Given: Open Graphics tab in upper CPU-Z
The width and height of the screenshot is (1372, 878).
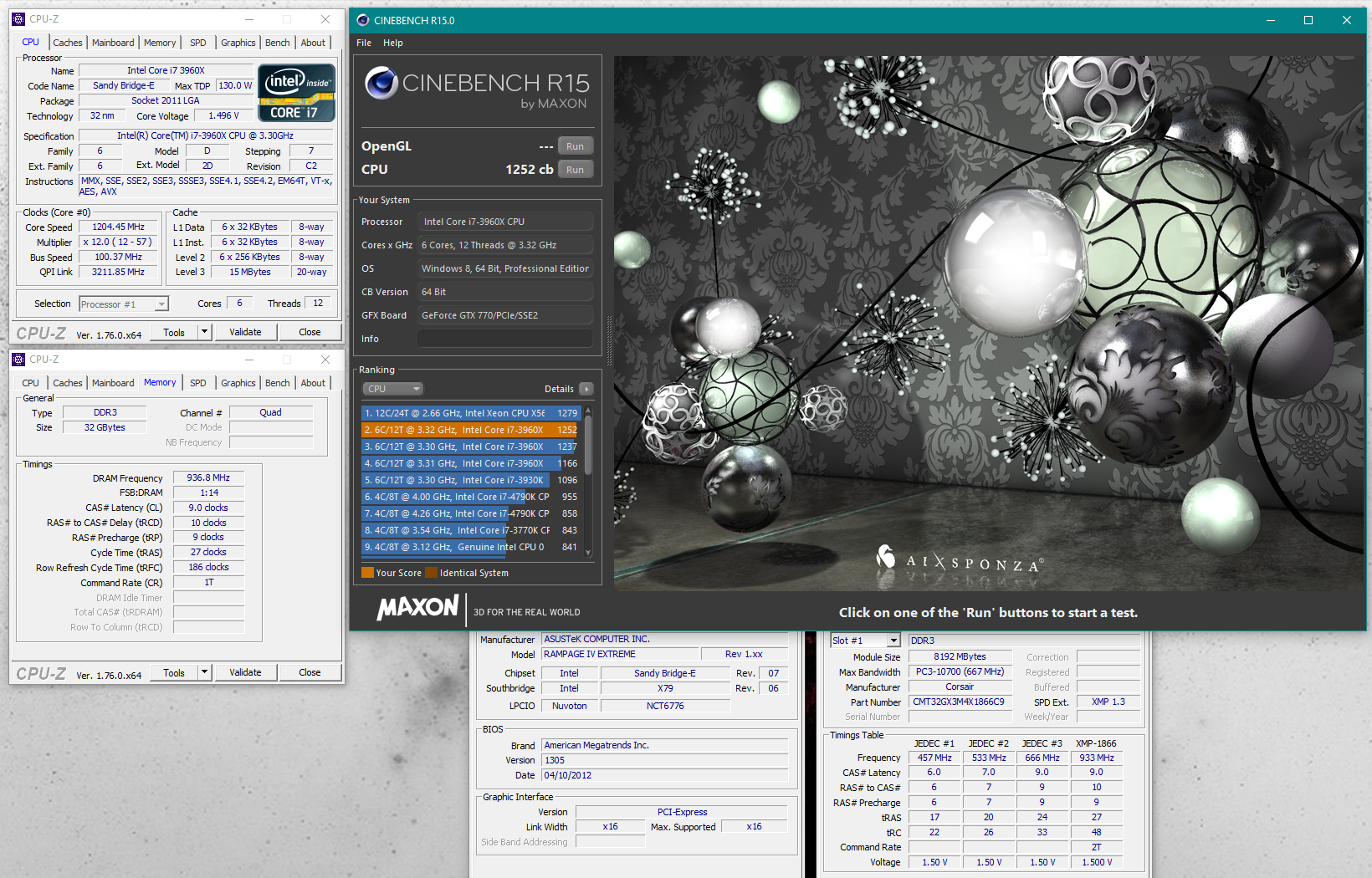Looking at the screenshot, I should pyautogui.click(x=238, y=43).
